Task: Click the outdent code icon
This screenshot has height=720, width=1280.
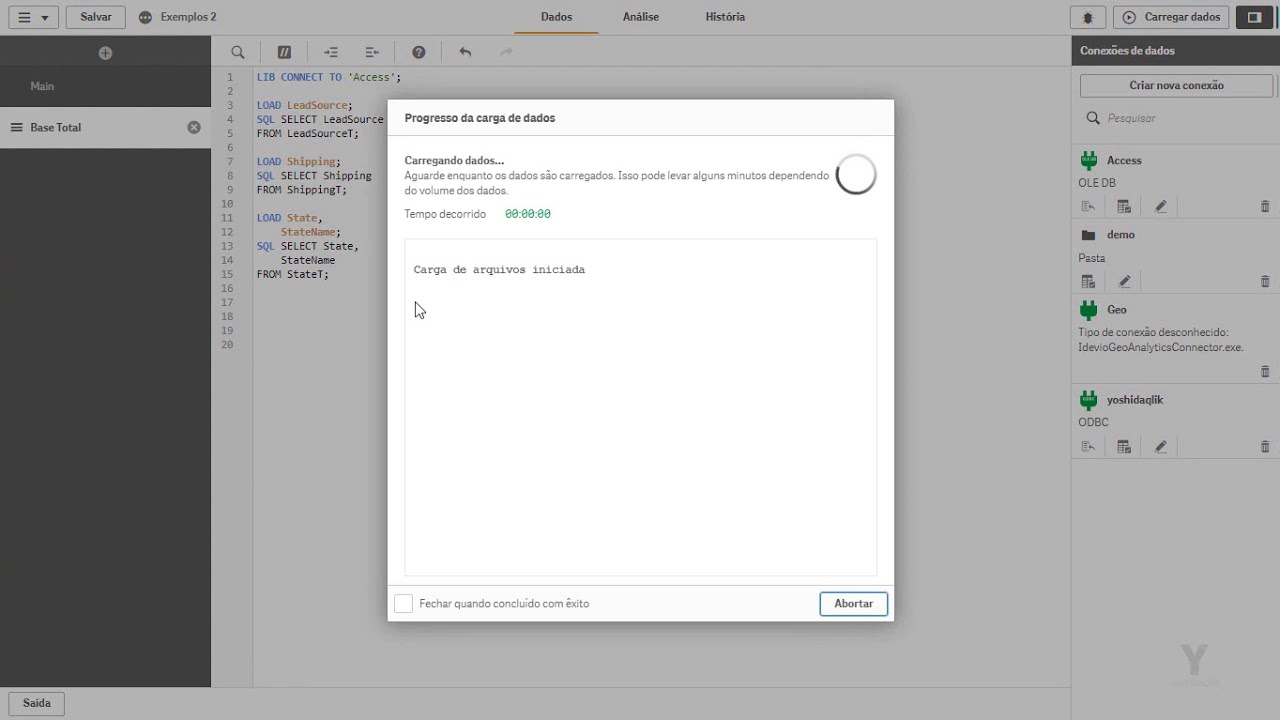Action: (x=372, y=52)
